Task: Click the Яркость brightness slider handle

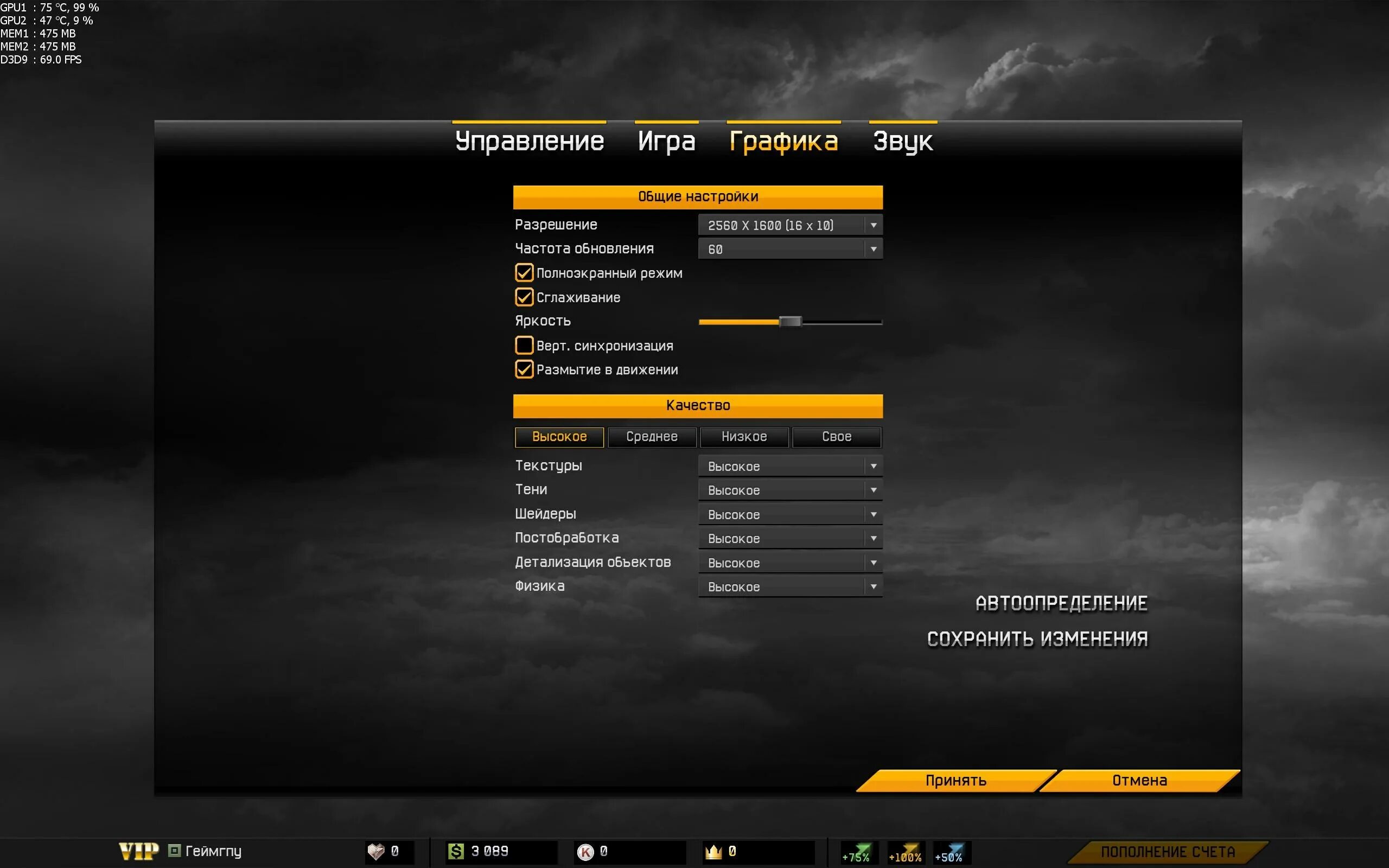Action: pos(791,322)
